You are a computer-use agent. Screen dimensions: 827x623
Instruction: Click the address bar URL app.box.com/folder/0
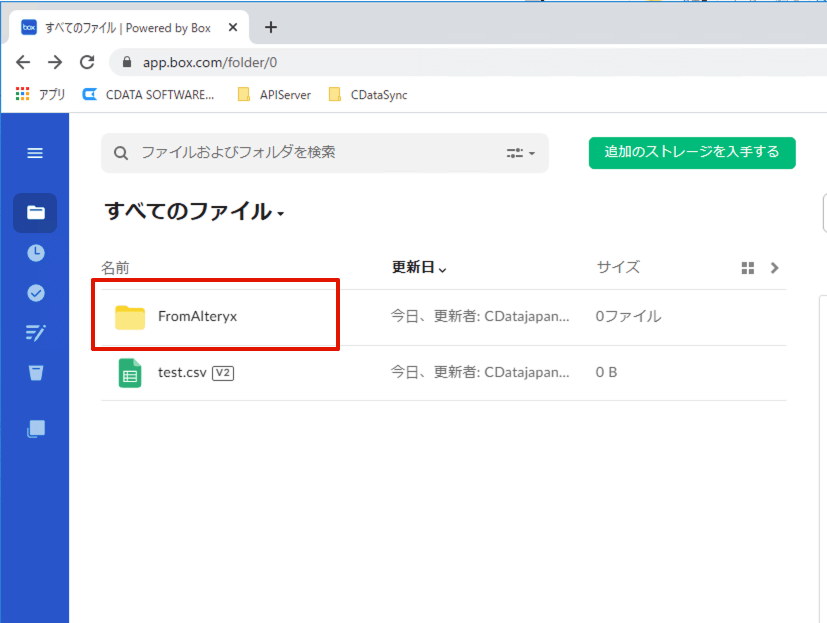coord(210,62)
